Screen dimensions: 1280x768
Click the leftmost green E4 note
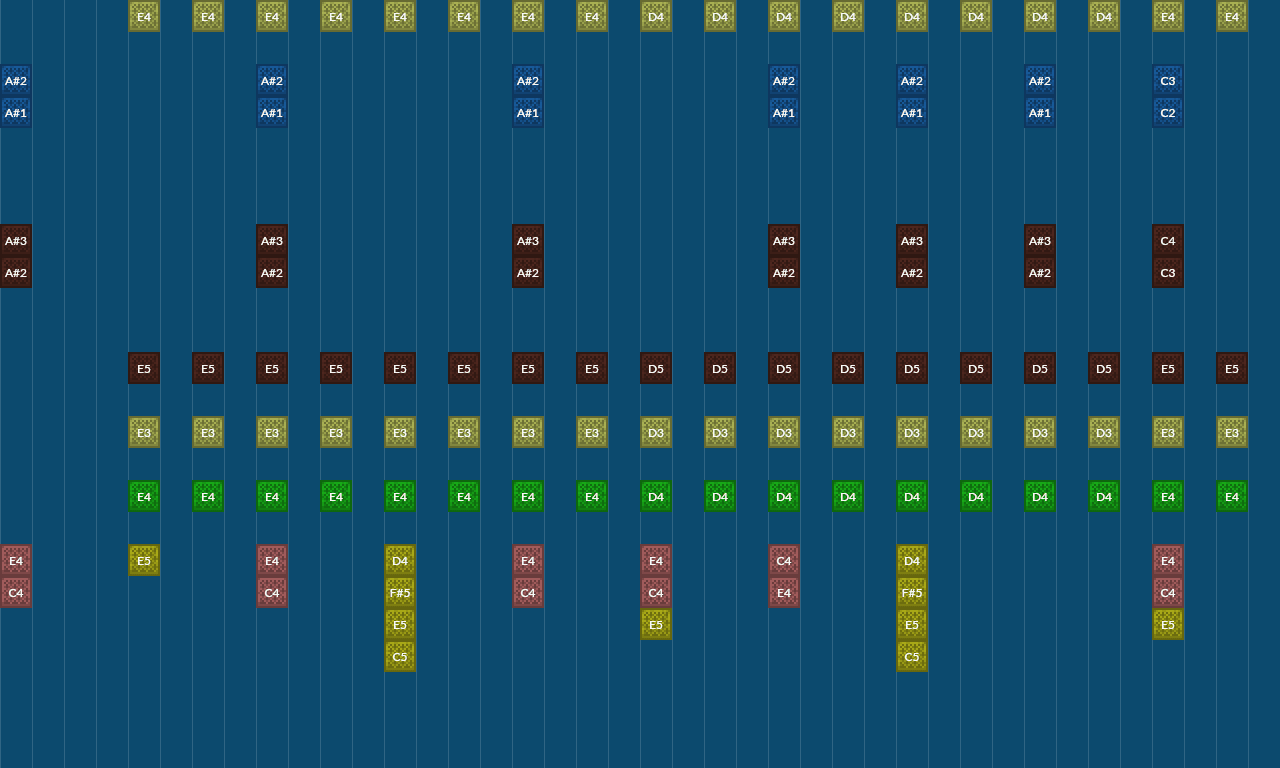[x=144, y=497]
